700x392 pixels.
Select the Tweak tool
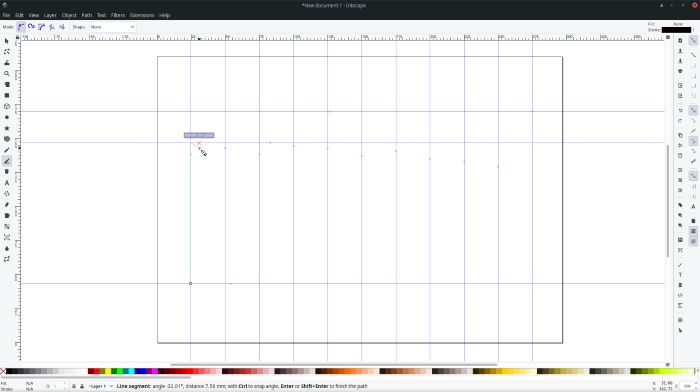pyautogui.click(x=7, y=63)
